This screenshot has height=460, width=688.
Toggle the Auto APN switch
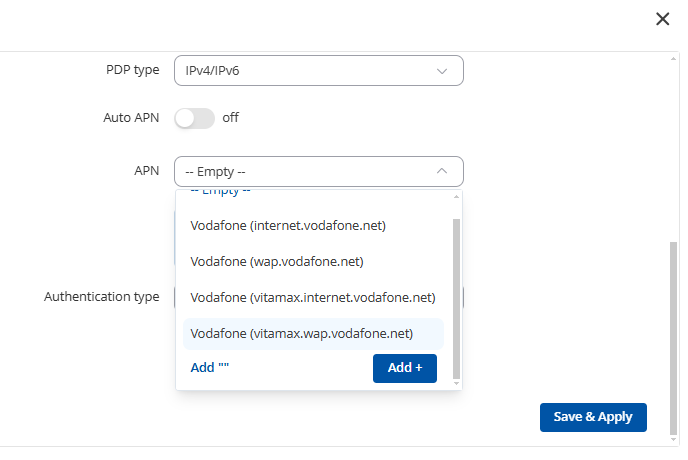tap(194, 118)
